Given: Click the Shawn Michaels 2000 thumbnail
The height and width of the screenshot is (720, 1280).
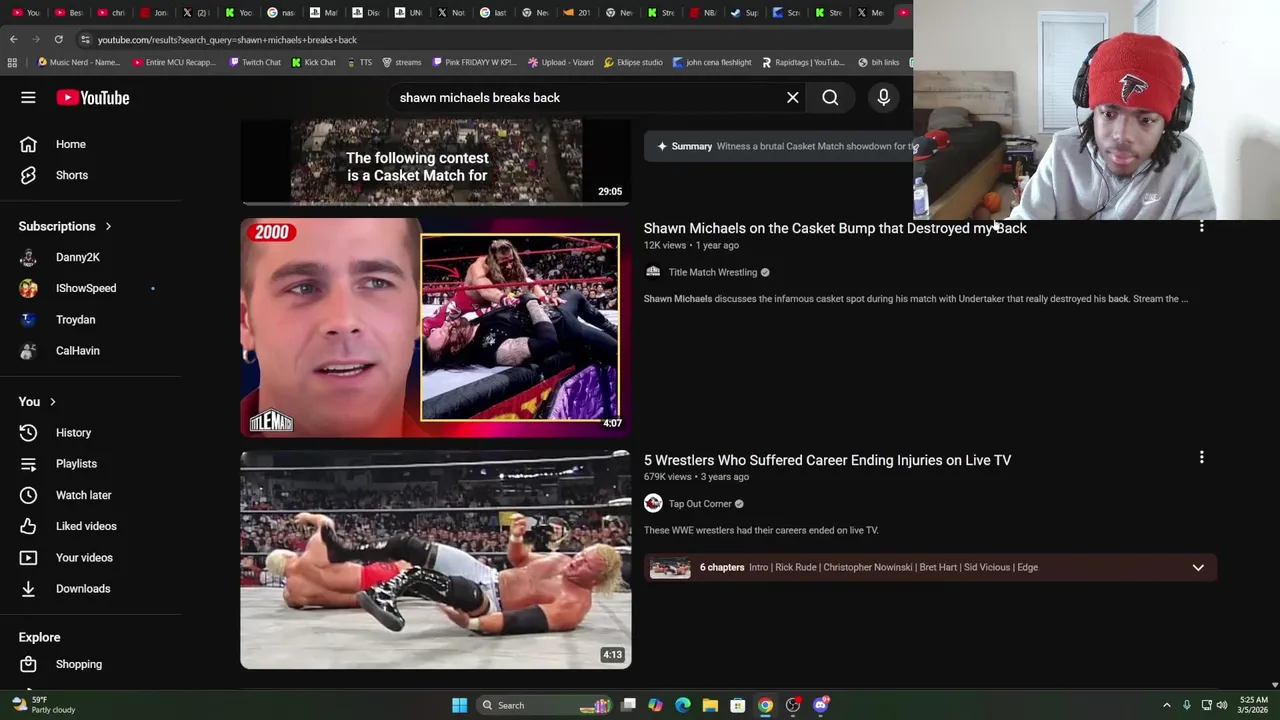Looking at the screenshot, I should 435,327.
